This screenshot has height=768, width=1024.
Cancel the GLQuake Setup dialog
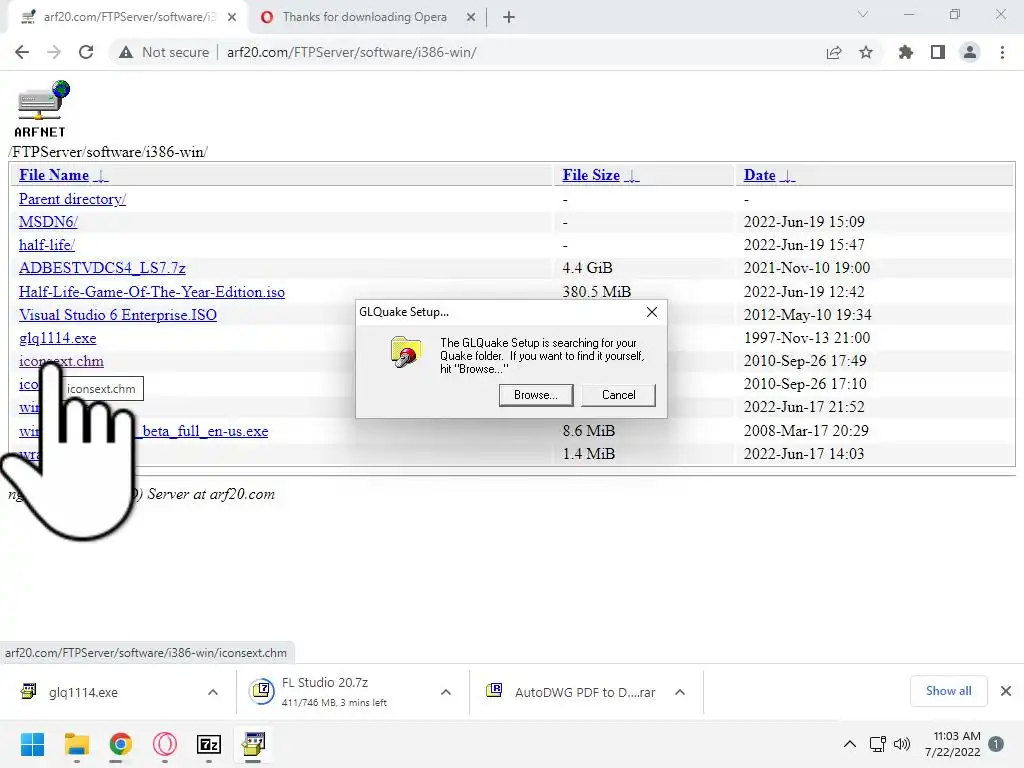pos(618,395)
